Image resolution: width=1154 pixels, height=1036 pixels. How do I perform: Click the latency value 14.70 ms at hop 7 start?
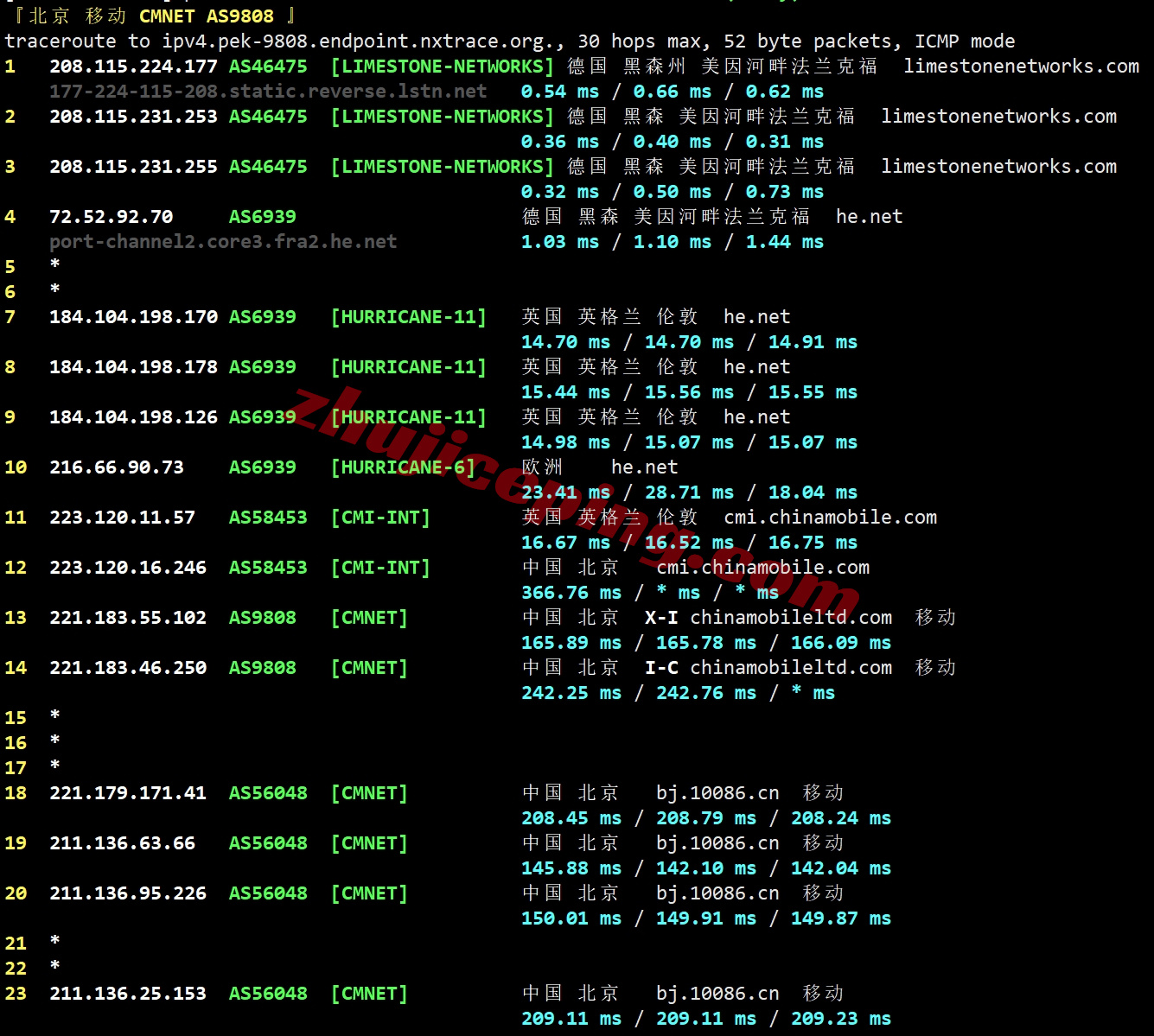566,342
